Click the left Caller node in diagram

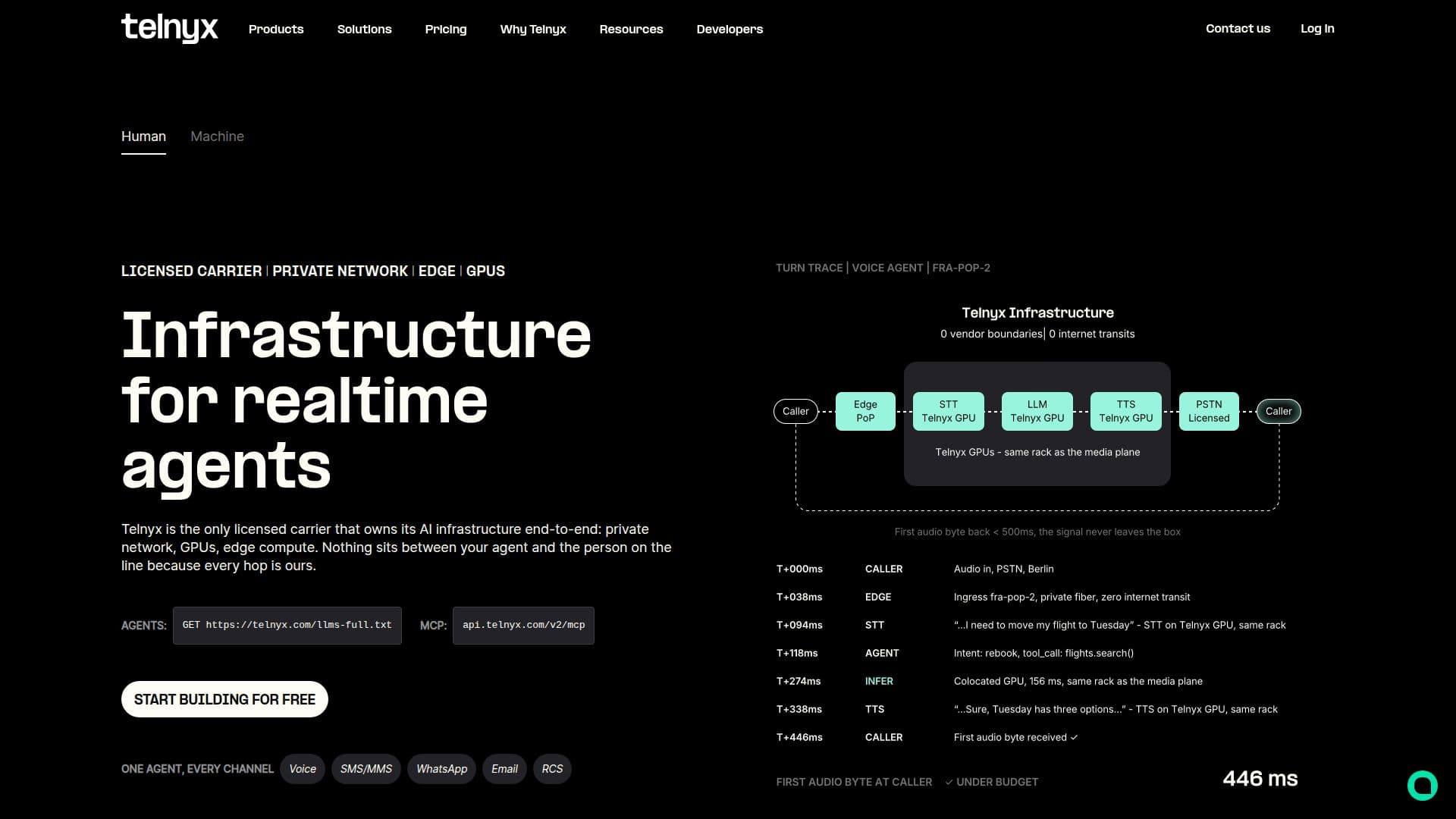pos(795,411)
